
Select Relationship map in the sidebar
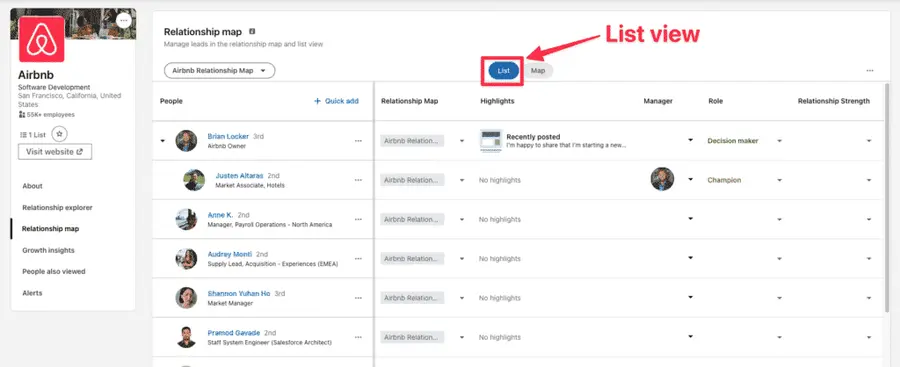click(51, 229)
